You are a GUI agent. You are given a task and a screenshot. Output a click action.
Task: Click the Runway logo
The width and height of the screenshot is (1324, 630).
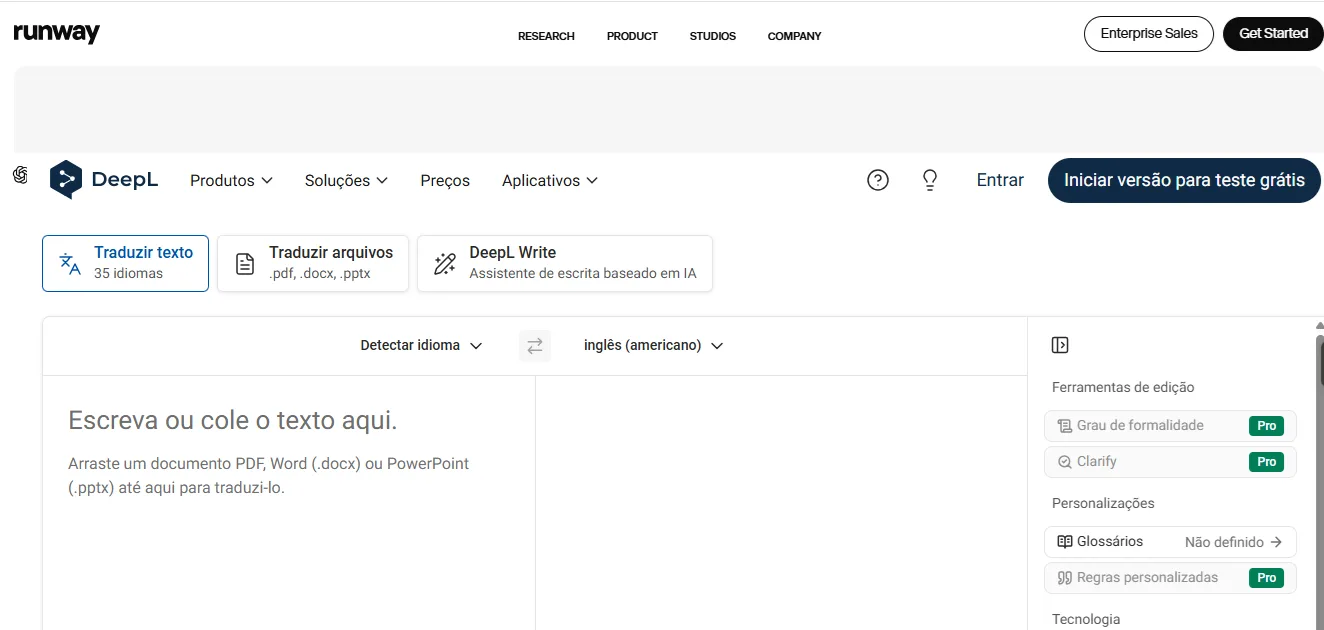(x=56, y=33)
